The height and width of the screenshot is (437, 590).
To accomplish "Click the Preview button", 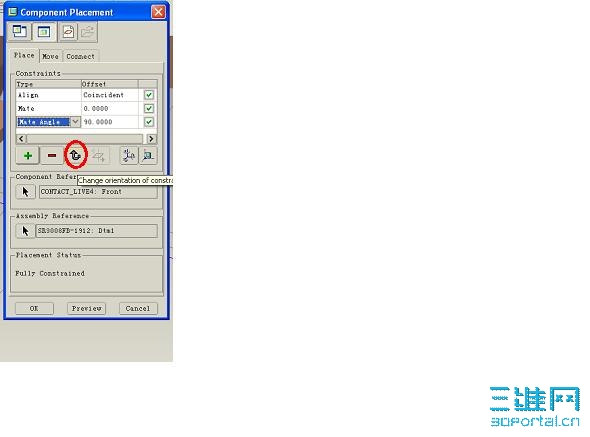I will coord(87,308).
